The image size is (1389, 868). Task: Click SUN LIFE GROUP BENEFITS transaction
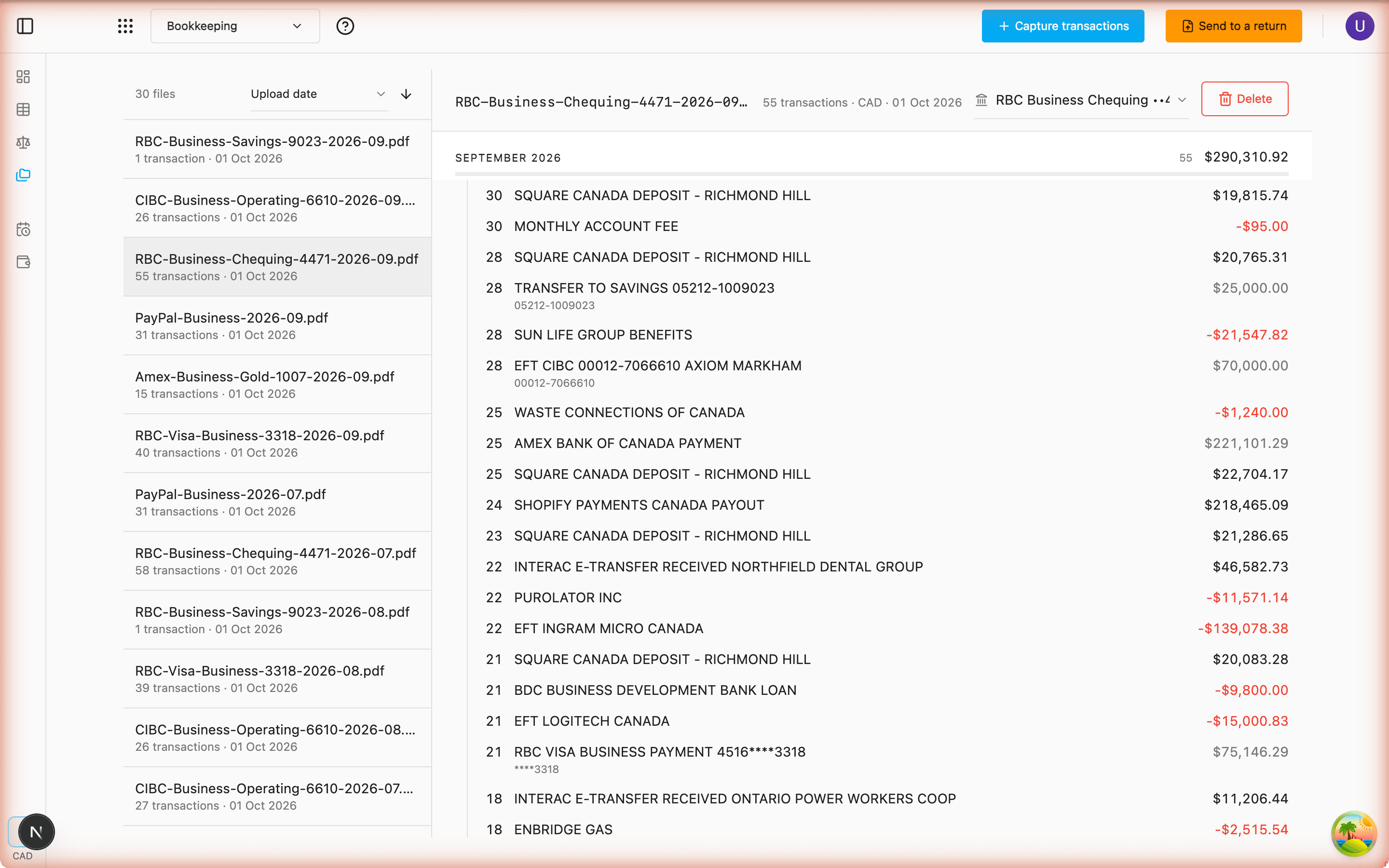tap(887, 335)
